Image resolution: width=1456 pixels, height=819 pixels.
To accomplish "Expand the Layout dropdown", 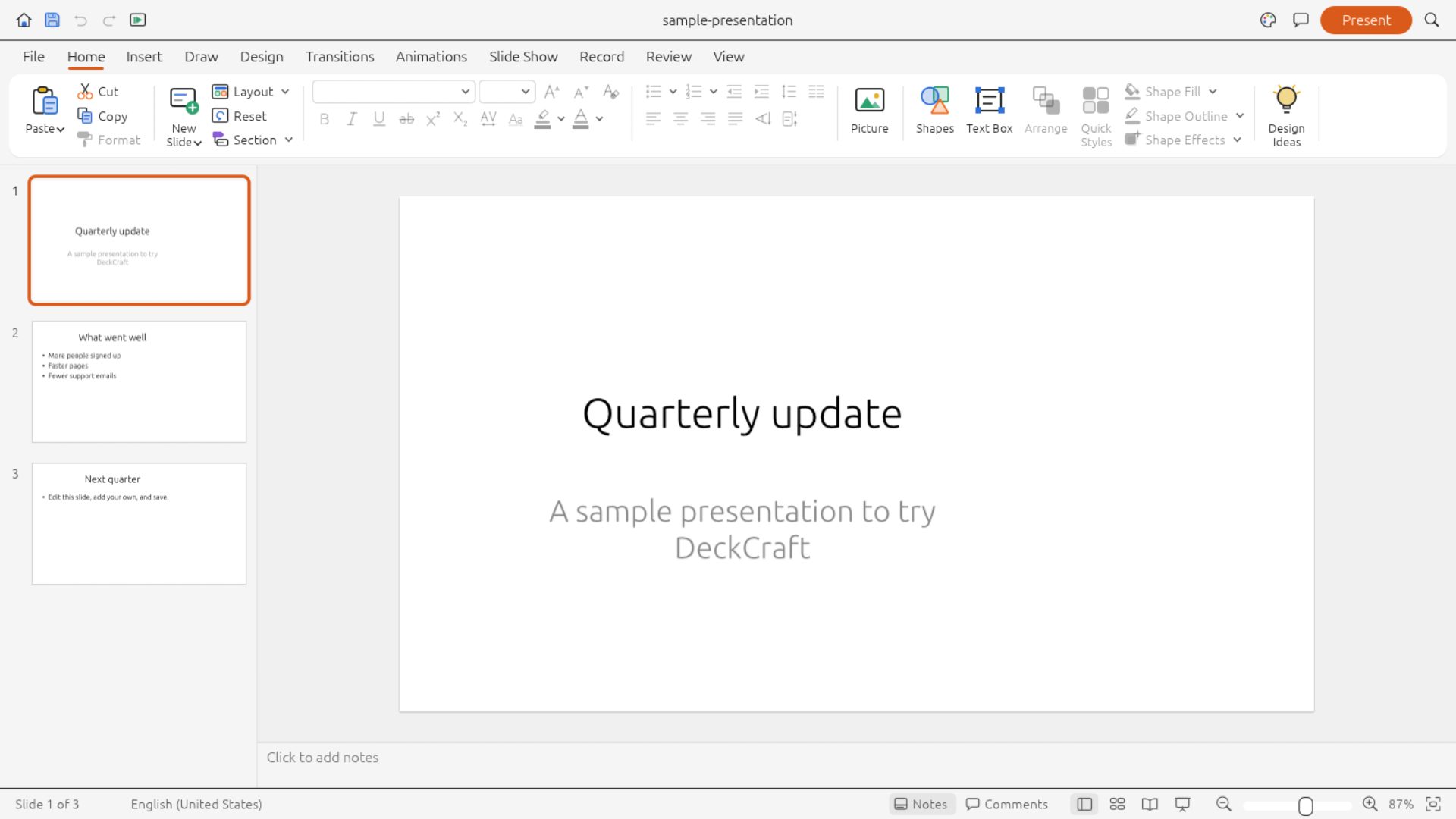I will tap(285, 92).
